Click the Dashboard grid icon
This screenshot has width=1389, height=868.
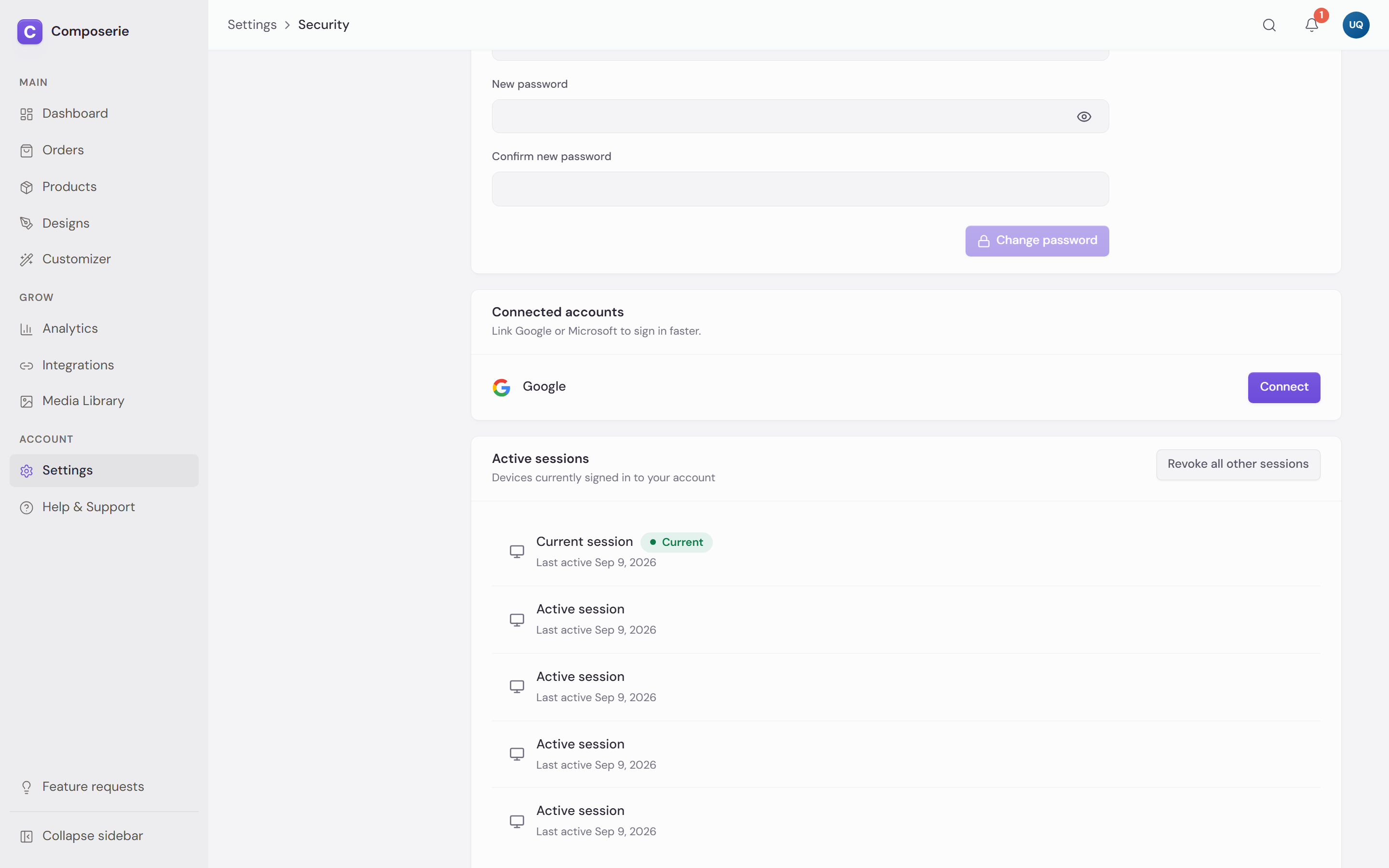tap(27, 114)
